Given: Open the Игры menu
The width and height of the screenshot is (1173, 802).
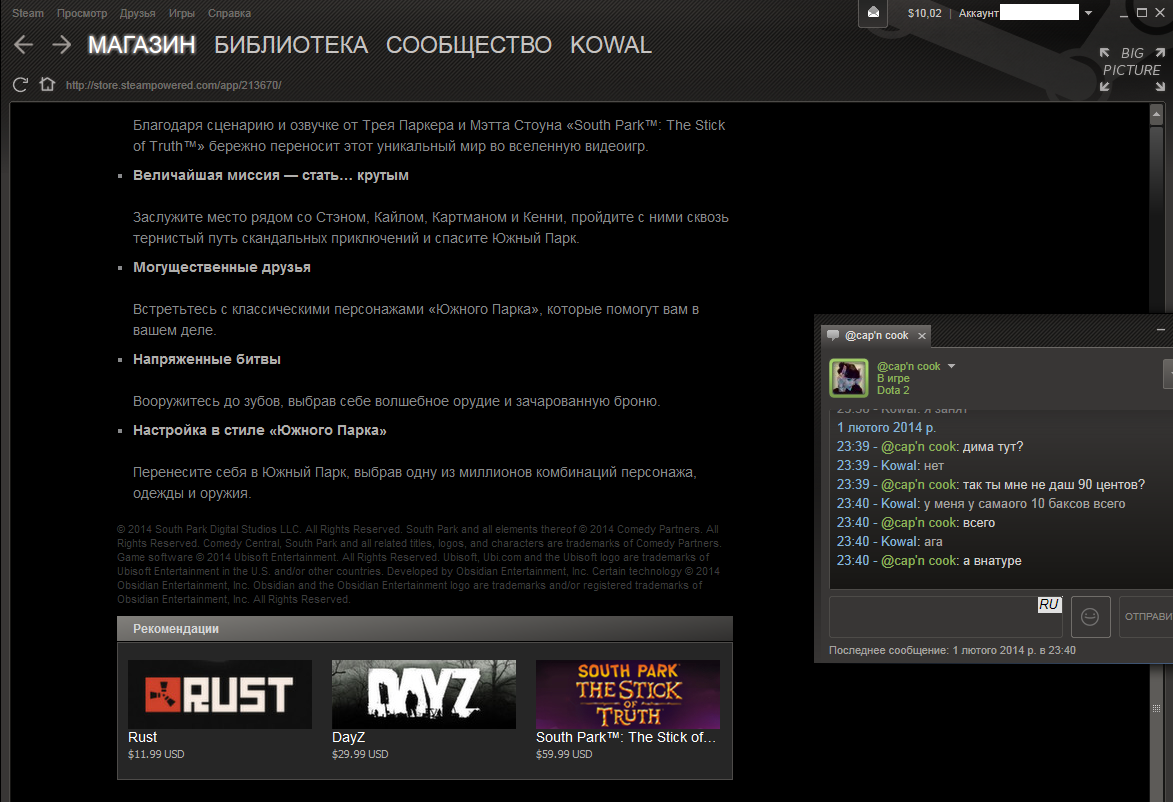Looking at the screenshot, I should (182, 13).
